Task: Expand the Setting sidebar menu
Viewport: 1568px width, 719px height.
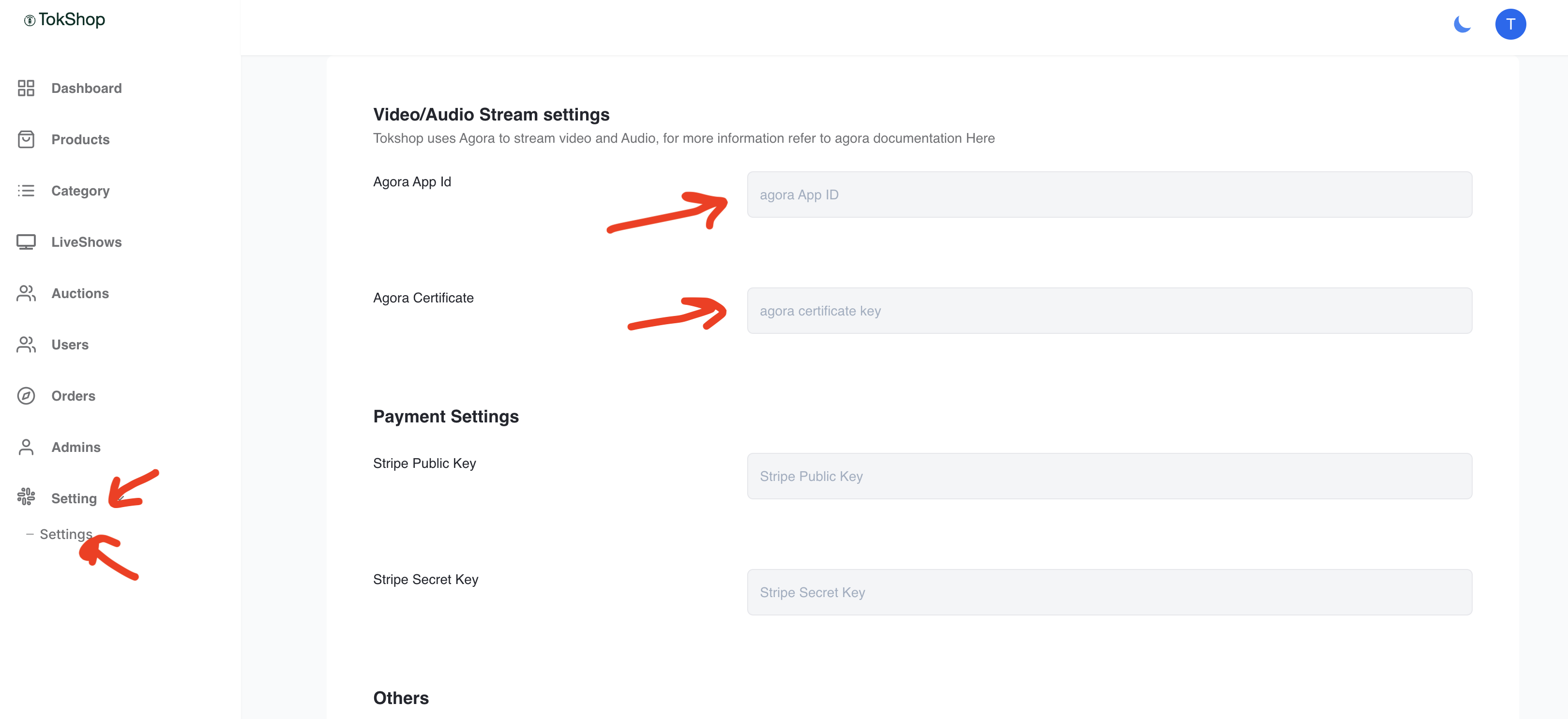Action: (x=74, y=499)
